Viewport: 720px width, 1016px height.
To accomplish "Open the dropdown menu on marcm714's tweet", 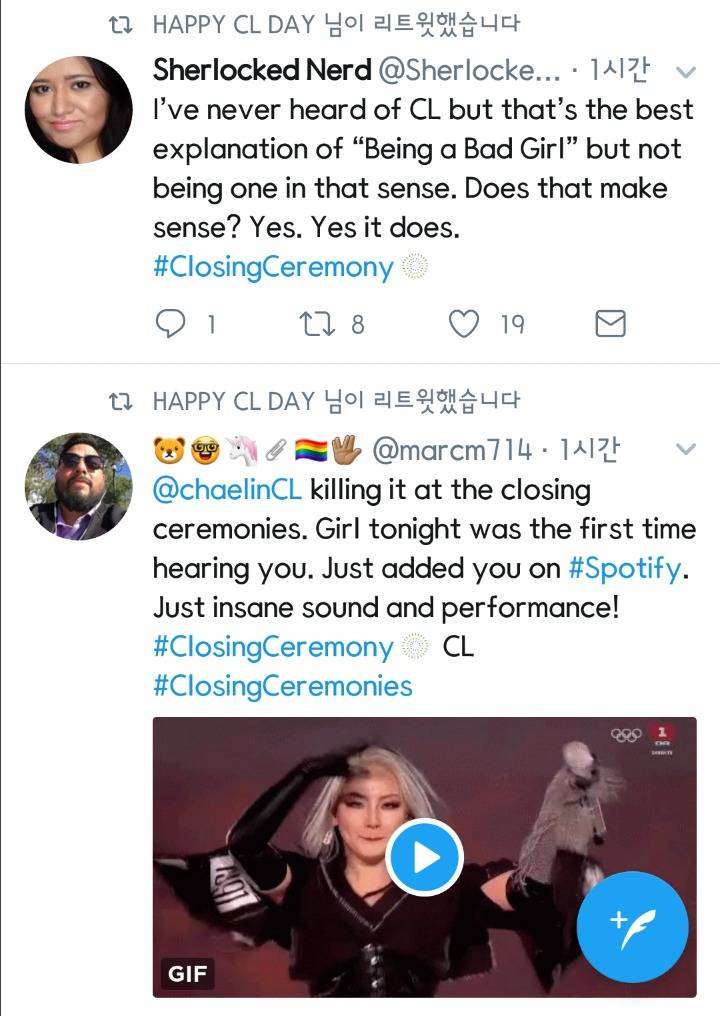I will (x=686, y=450).
